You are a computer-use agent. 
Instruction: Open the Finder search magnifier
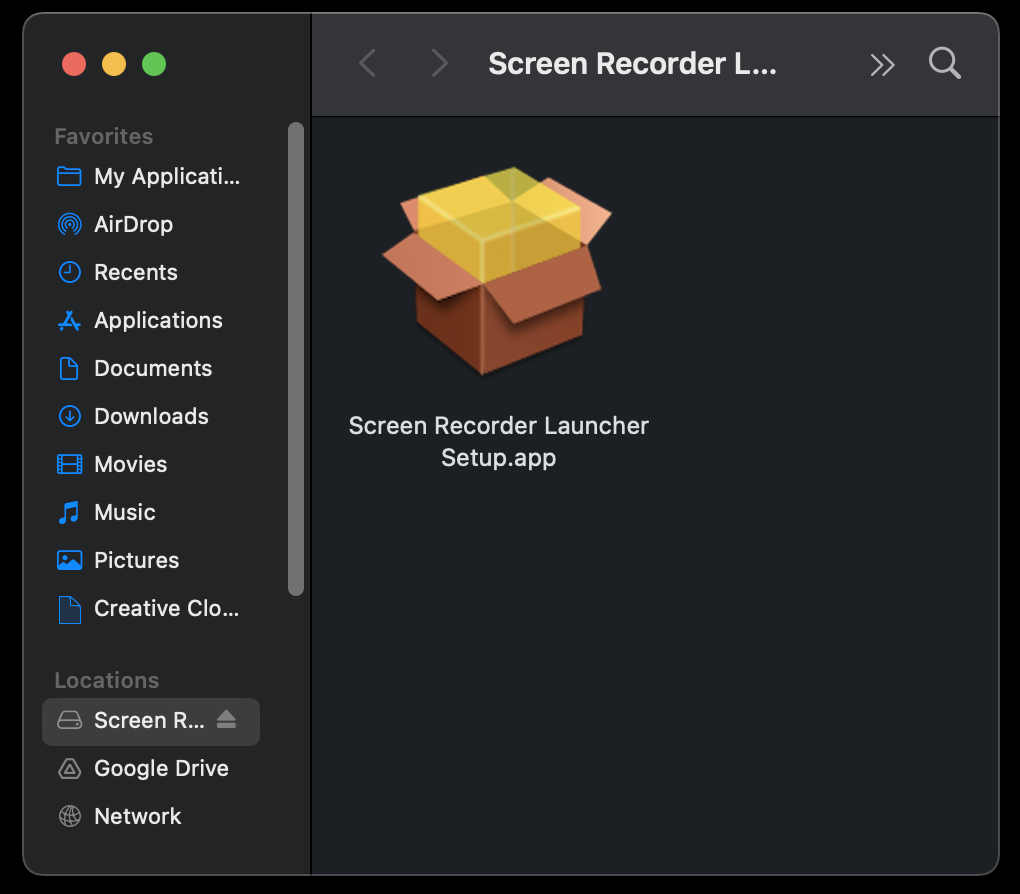tap(944, 64)
